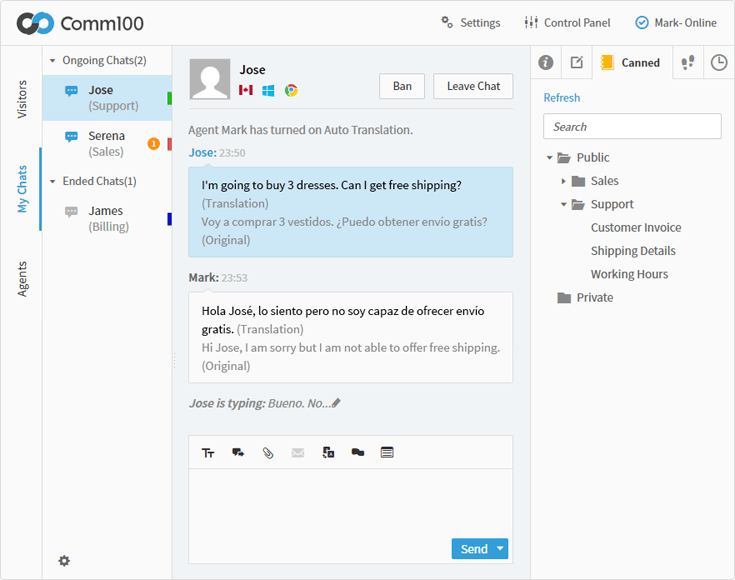
Task: Open the Control Panel sliders icon
Action: (x=531, y=22)
